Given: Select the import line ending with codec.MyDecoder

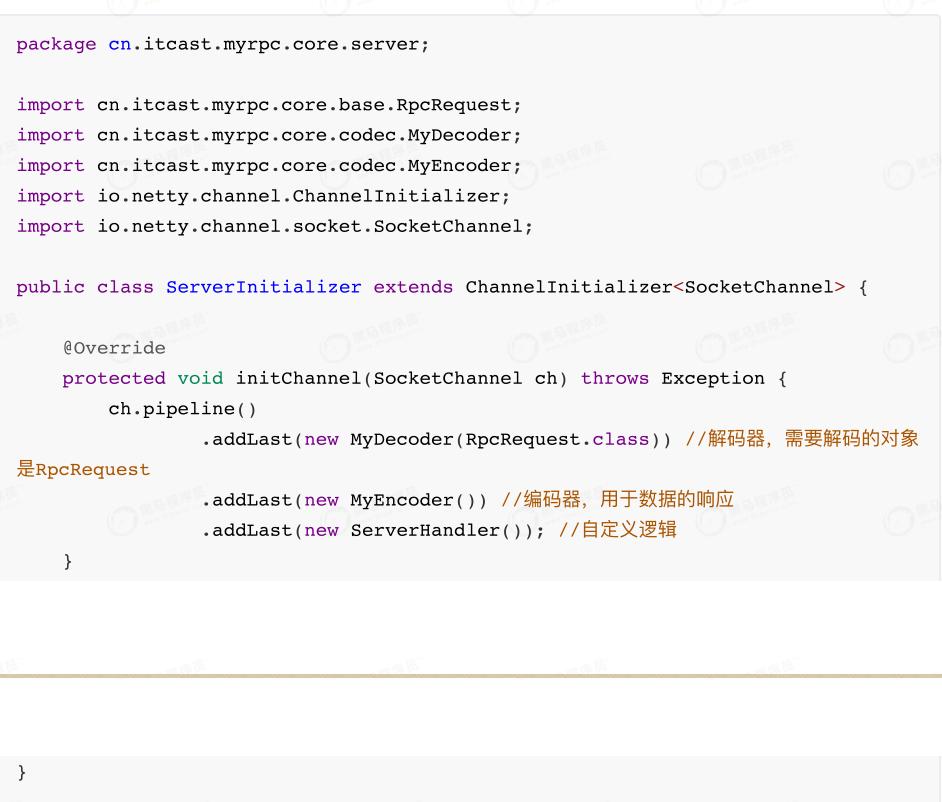Looking at the screenshot, I should click(x=269, y=135).
